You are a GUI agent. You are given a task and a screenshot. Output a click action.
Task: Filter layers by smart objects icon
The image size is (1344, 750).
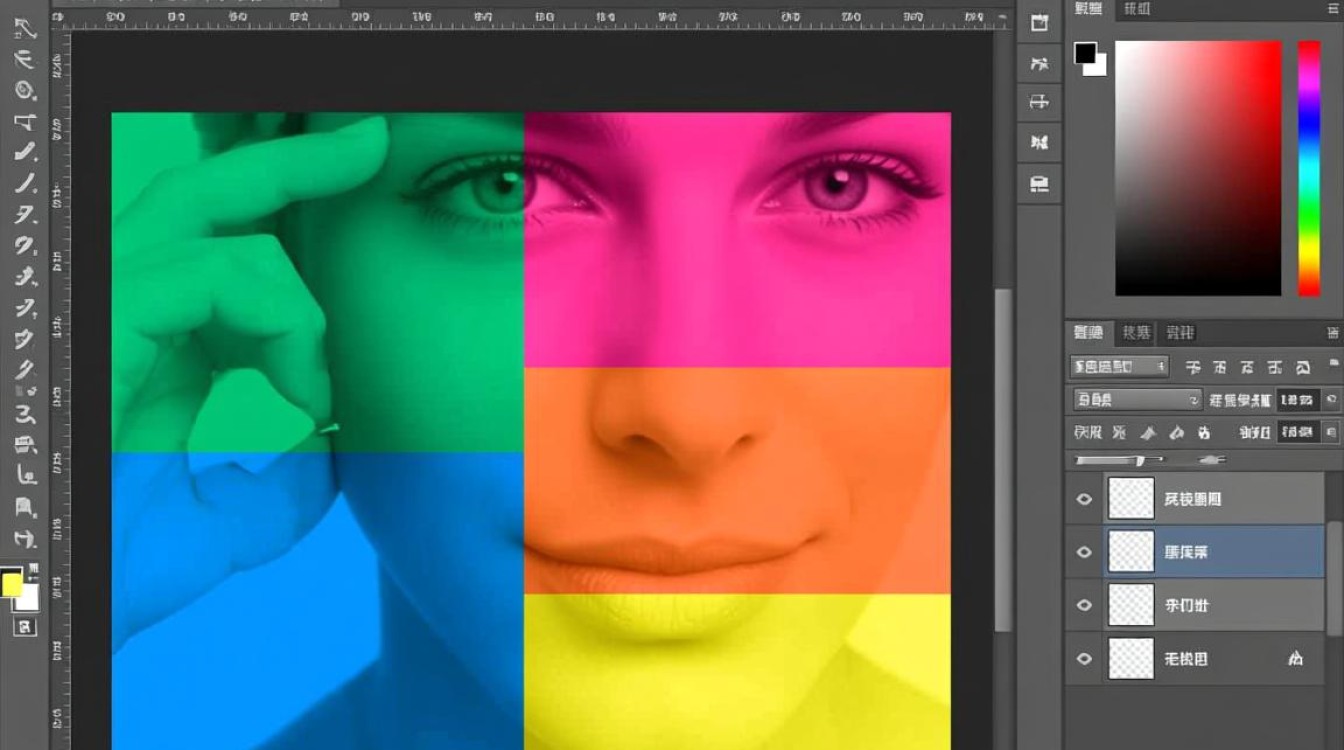(x=1302, y=367)
